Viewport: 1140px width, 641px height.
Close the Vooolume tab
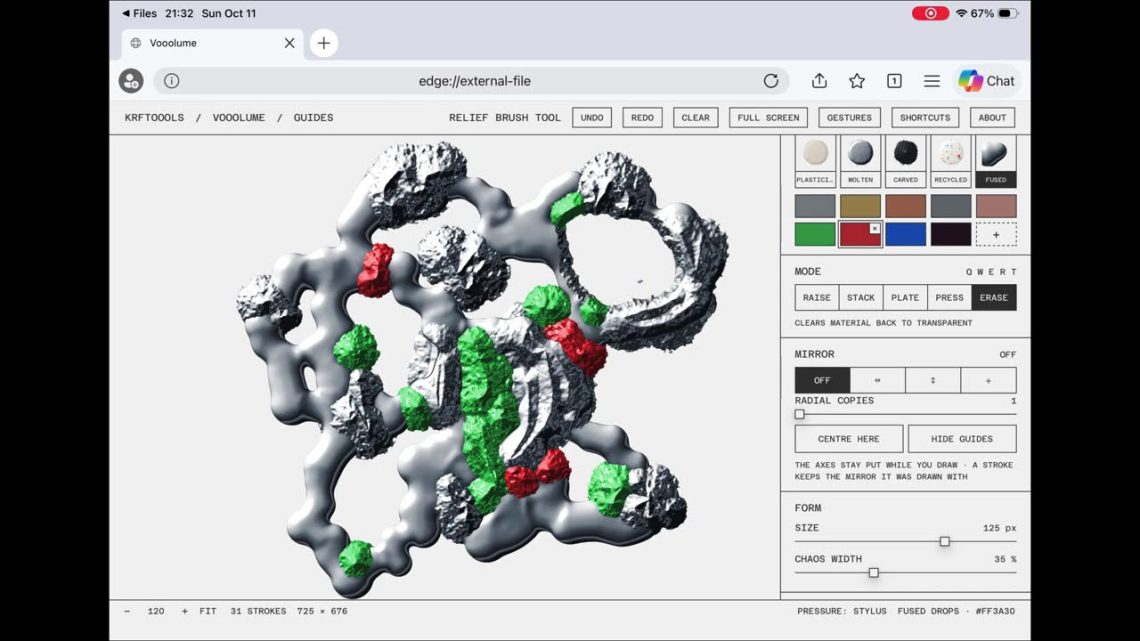click(x=289, y=43)
